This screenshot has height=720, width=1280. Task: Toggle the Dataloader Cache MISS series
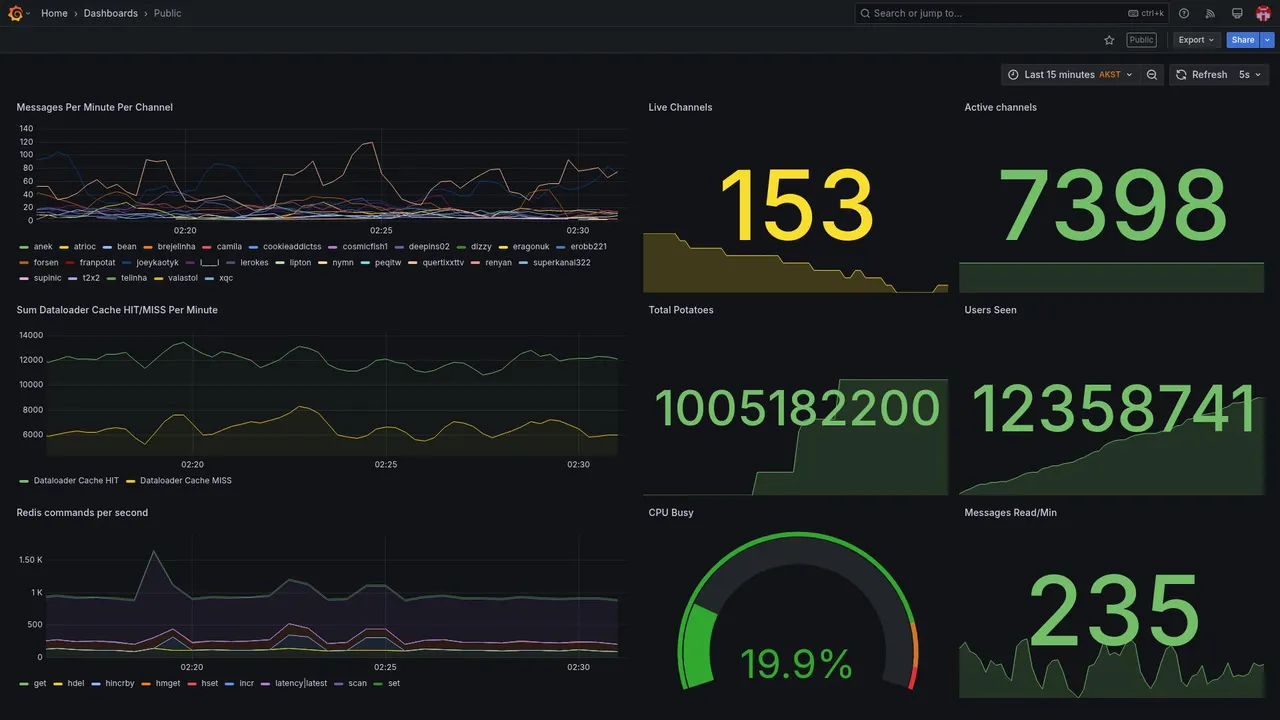pyautogui.click(x=186, y=480)
